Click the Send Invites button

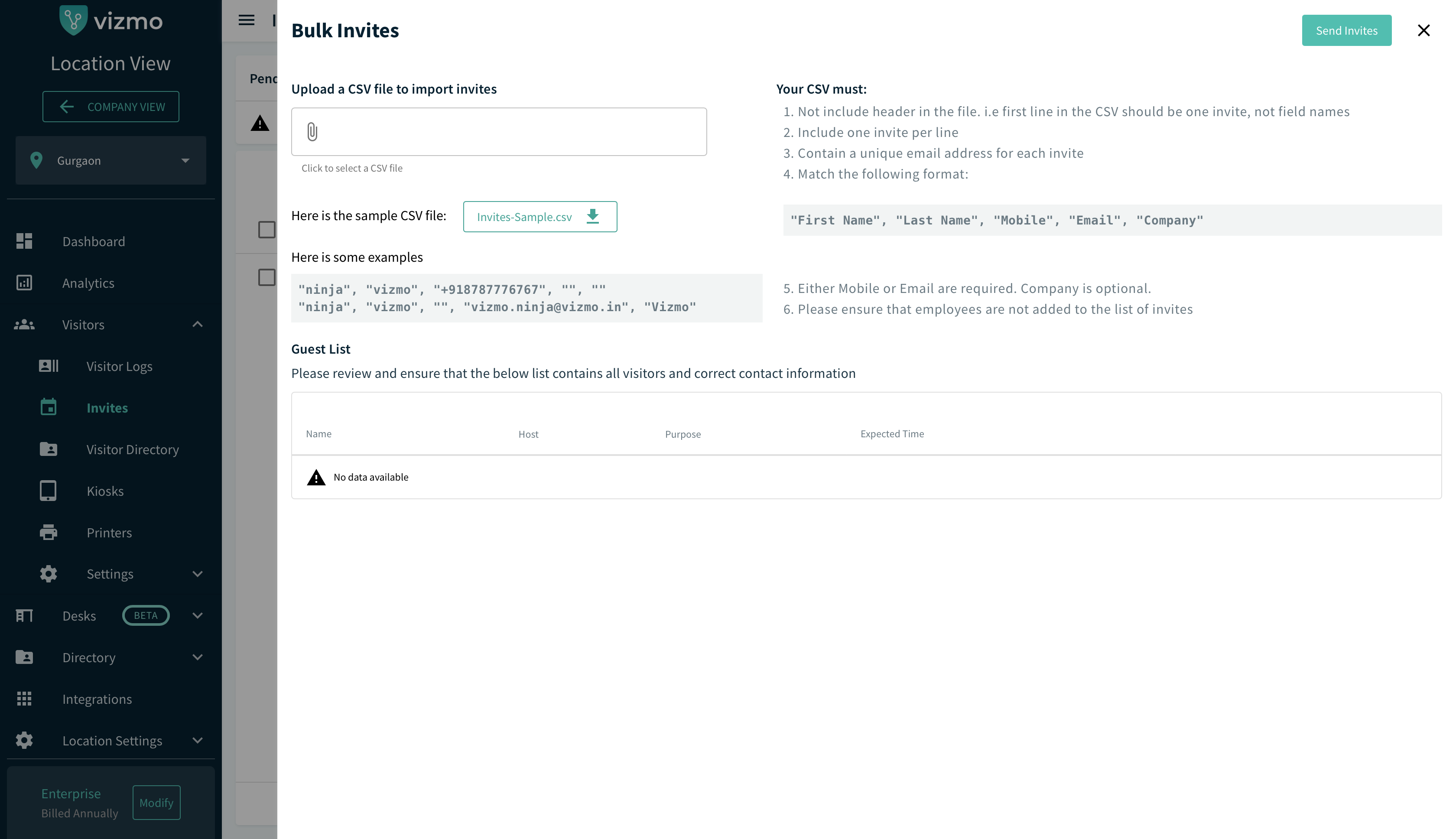coord(1346,30)
